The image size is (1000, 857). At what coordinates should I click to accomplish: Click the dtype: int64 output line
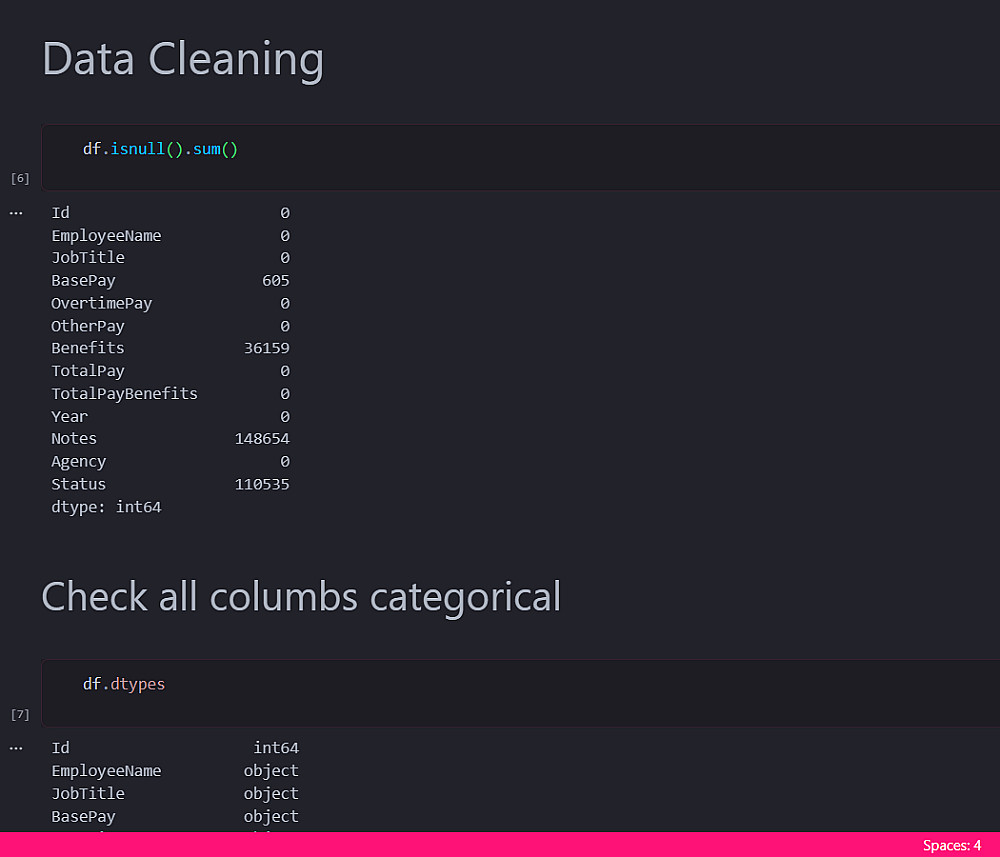pyautogui.click(x=106, y=507)
